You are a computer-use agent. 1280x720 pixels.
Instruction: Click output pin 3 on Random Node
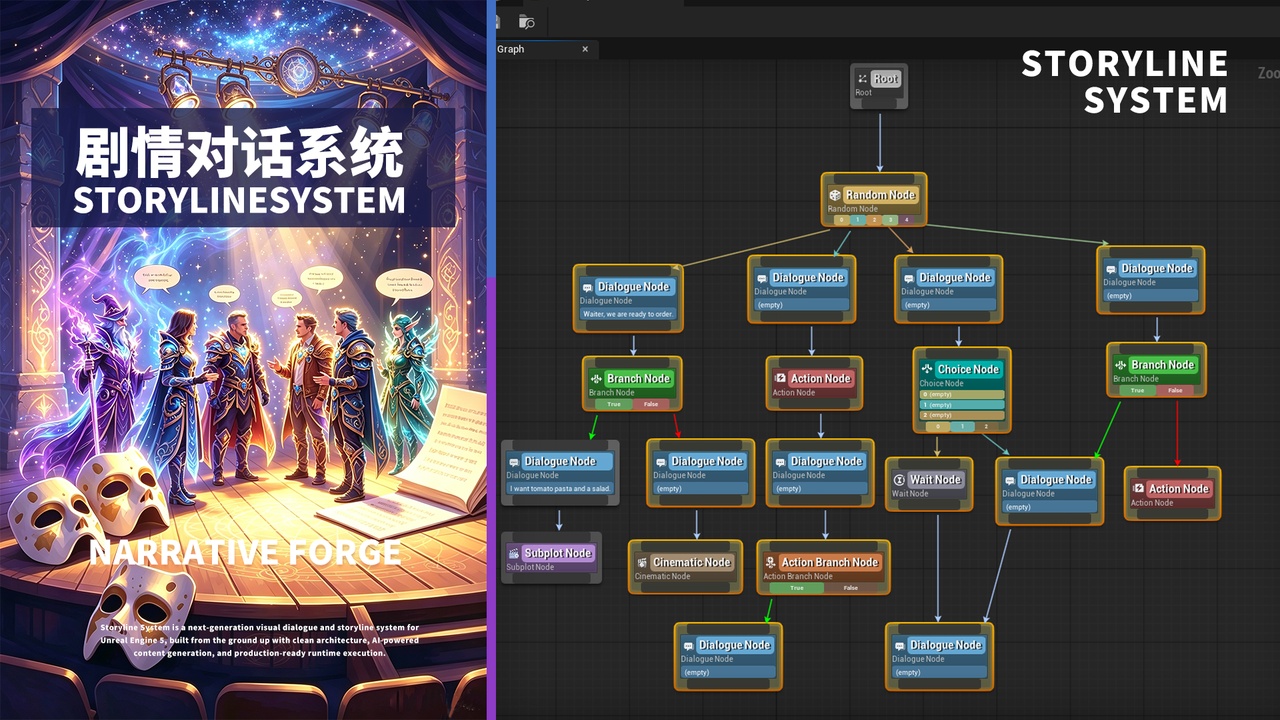click(x=890, y=219)
